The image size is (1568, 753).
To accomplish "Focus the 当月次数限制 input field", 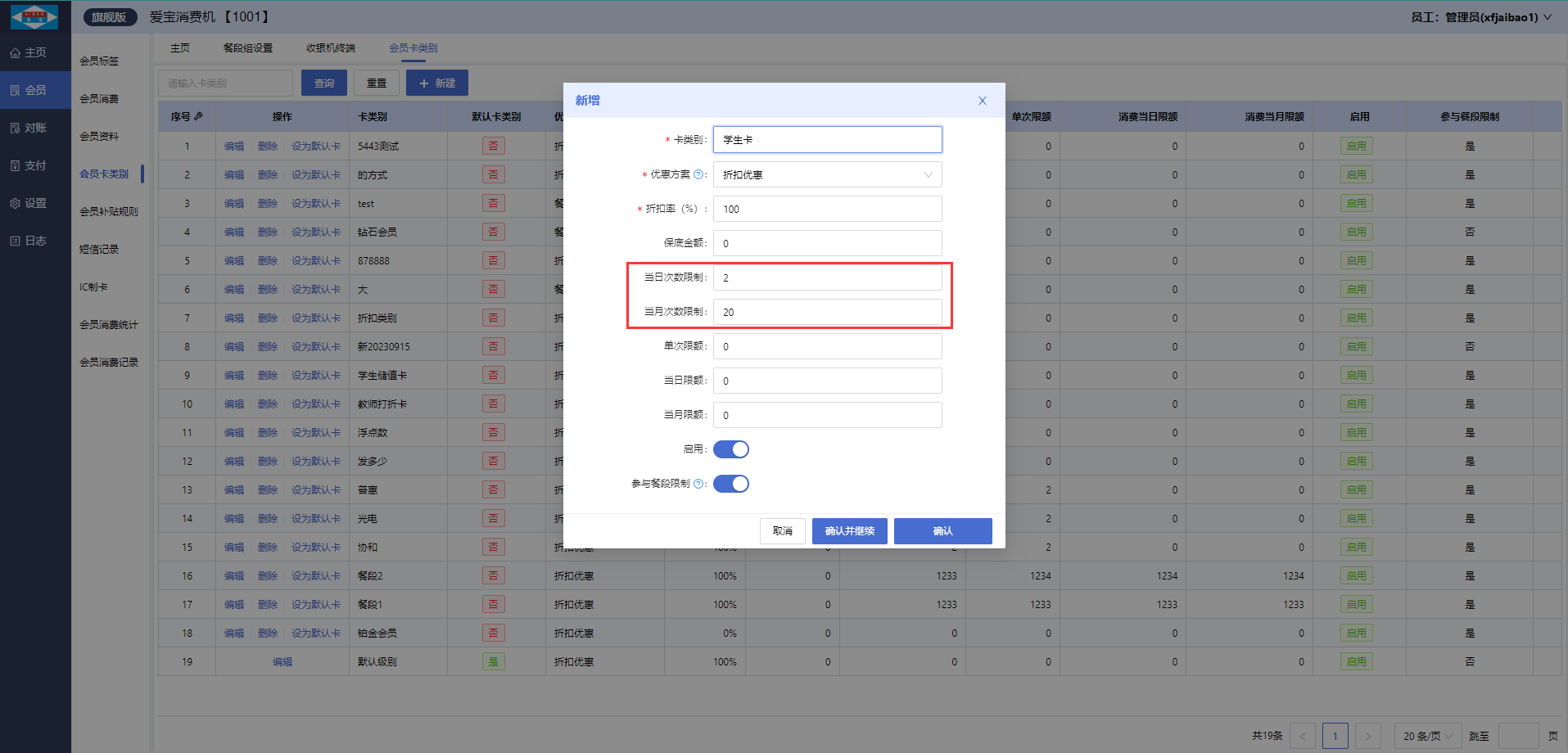I will pos(827,312).
